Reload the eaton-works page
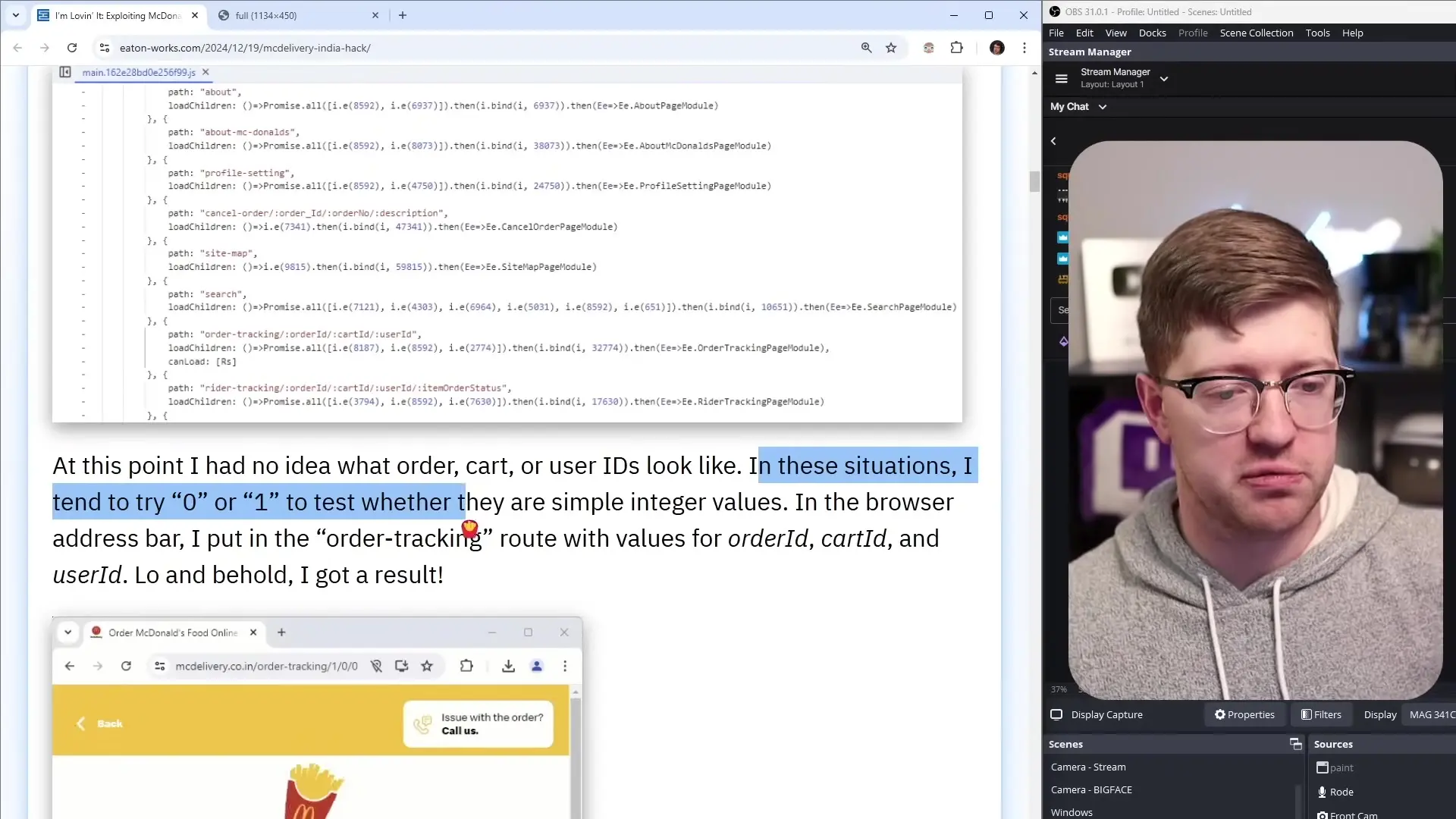 tap(72, 48)
